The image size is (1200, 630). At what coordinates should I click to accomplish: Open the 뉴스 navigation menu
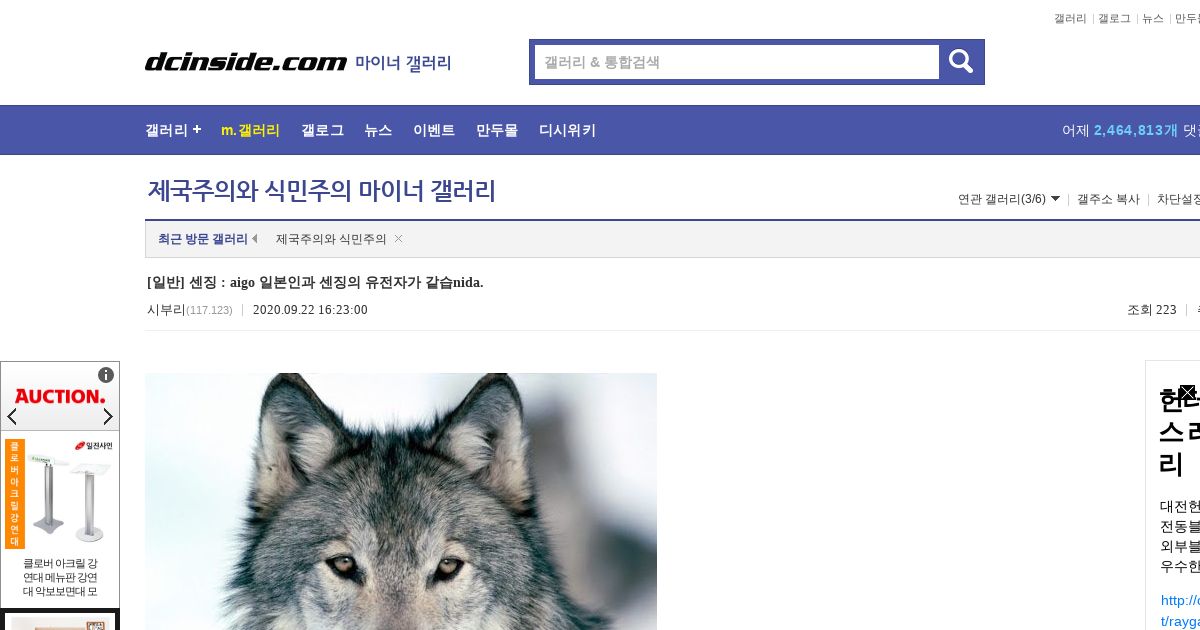(x=378, y=130)
